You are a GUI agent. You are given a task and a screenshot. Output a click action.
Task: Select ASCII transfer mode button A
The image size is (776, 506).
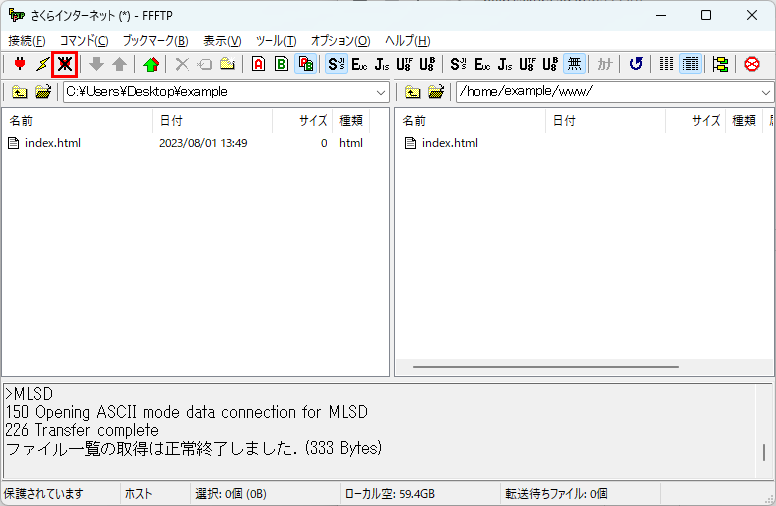258,64
